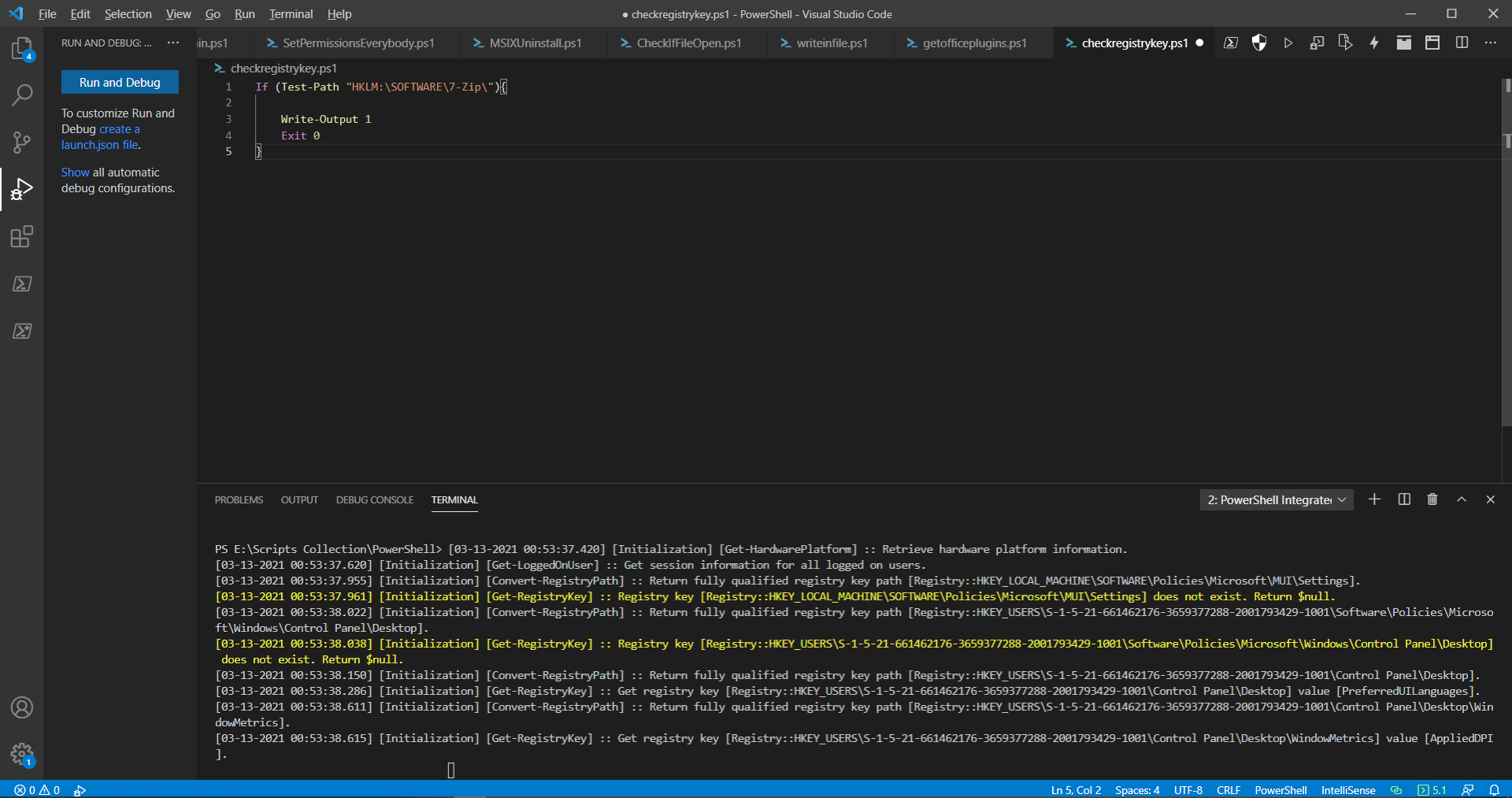The image size is (1512, 798).
Task: Open the PowerShell Integrated terminal dropdown
Action: coord(1276,500)
